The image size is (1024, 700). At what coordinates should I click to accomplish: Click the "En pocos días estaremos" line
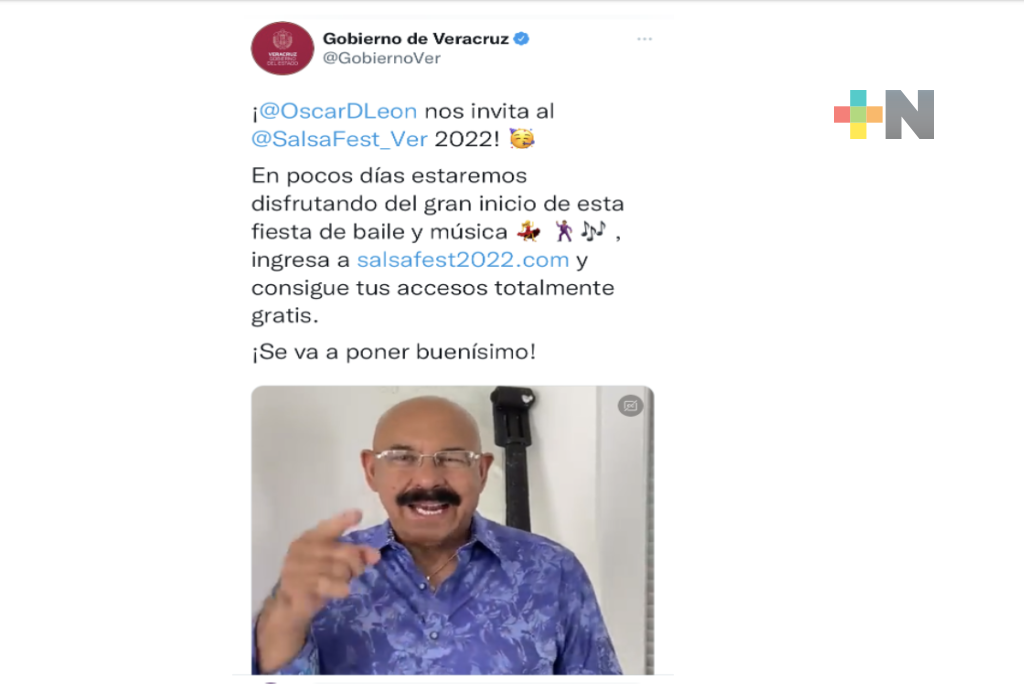pos(389,176)
